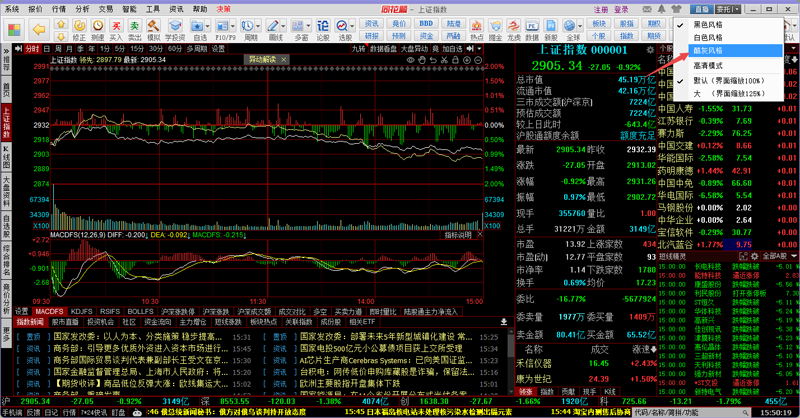Expand the 画线 dropdown arrow
The image size is (800, 418).
point(283,26)
